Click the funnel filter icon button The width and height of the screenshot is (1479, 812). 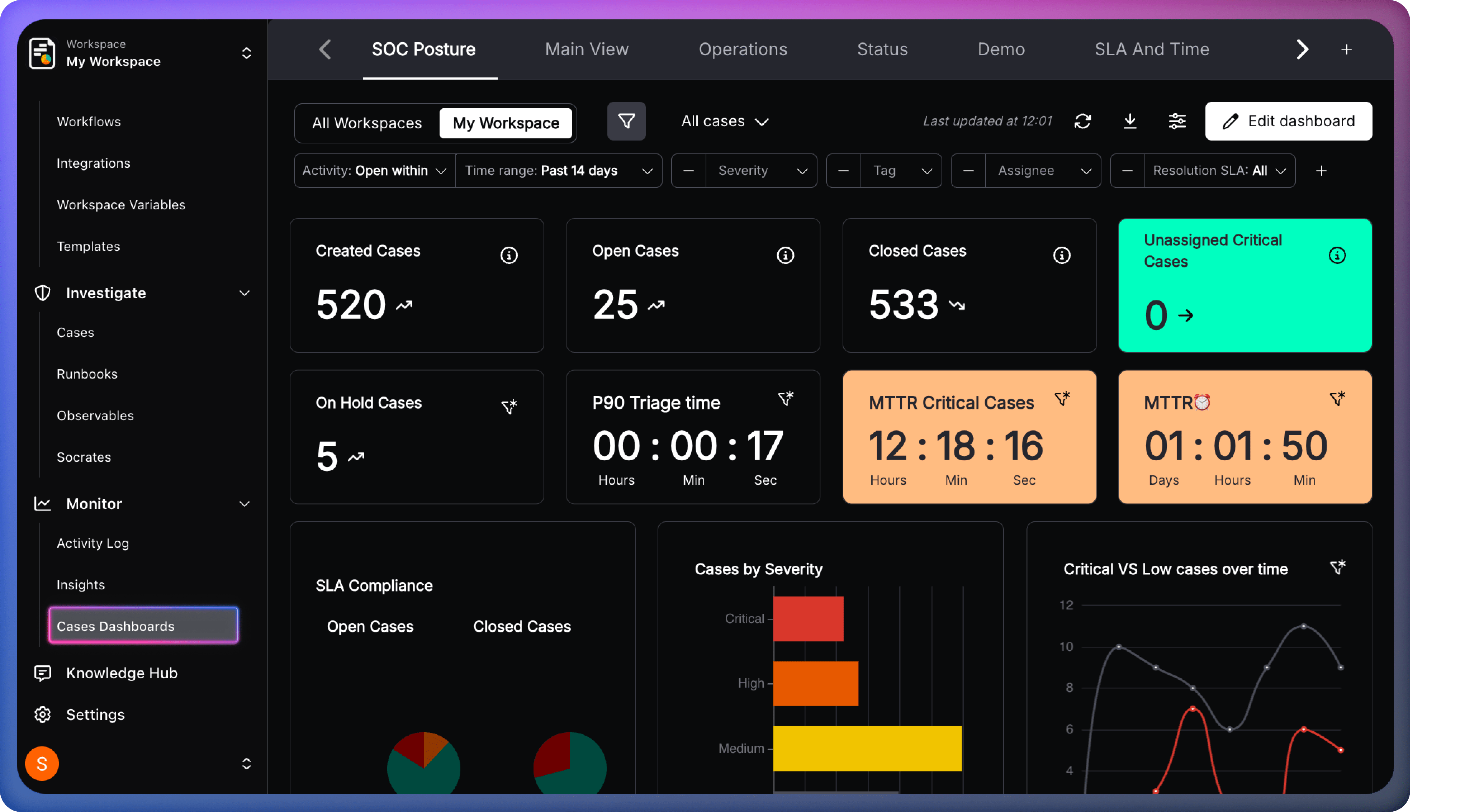click(626, 121)
